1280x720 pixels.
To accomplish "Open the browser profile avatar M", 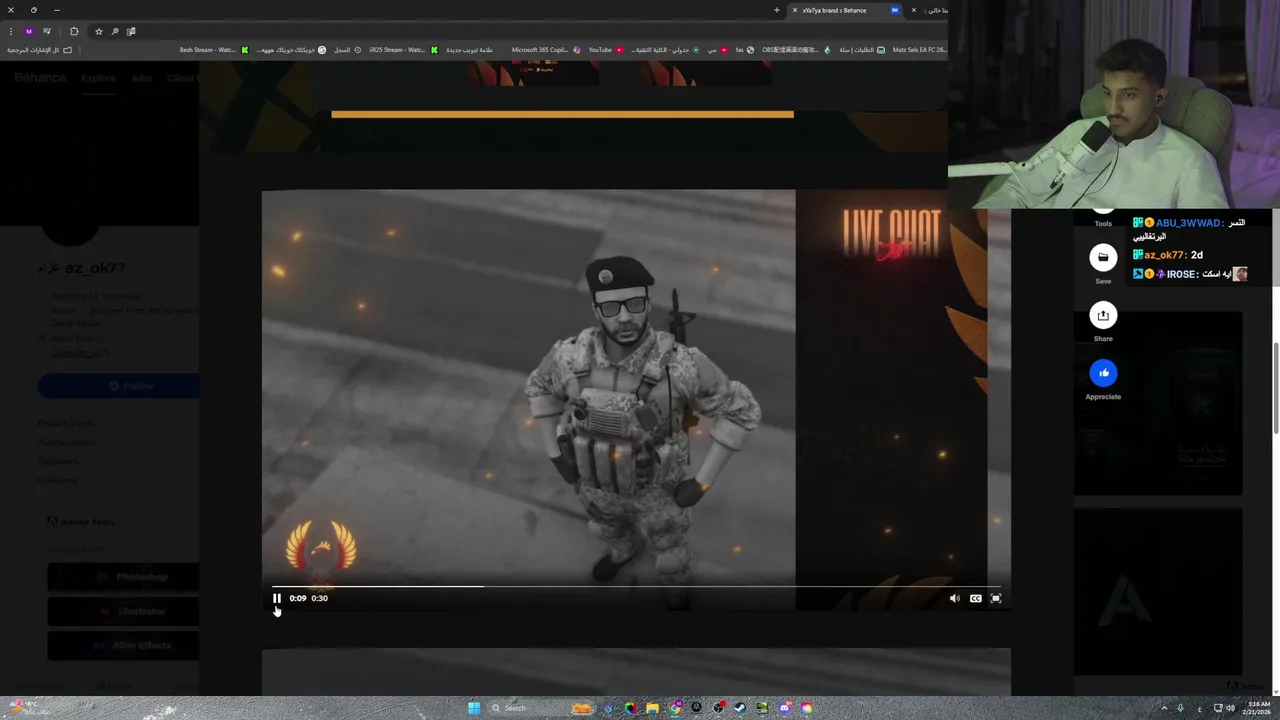I will click(x=29, y=31).
